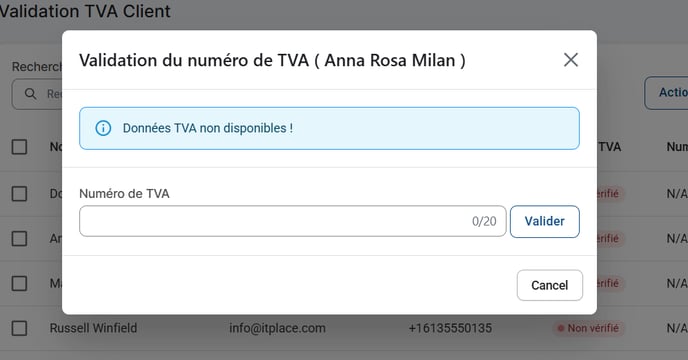Click the Données TVA non disponibles alert
688x360 pixels.
coord(329,128)
